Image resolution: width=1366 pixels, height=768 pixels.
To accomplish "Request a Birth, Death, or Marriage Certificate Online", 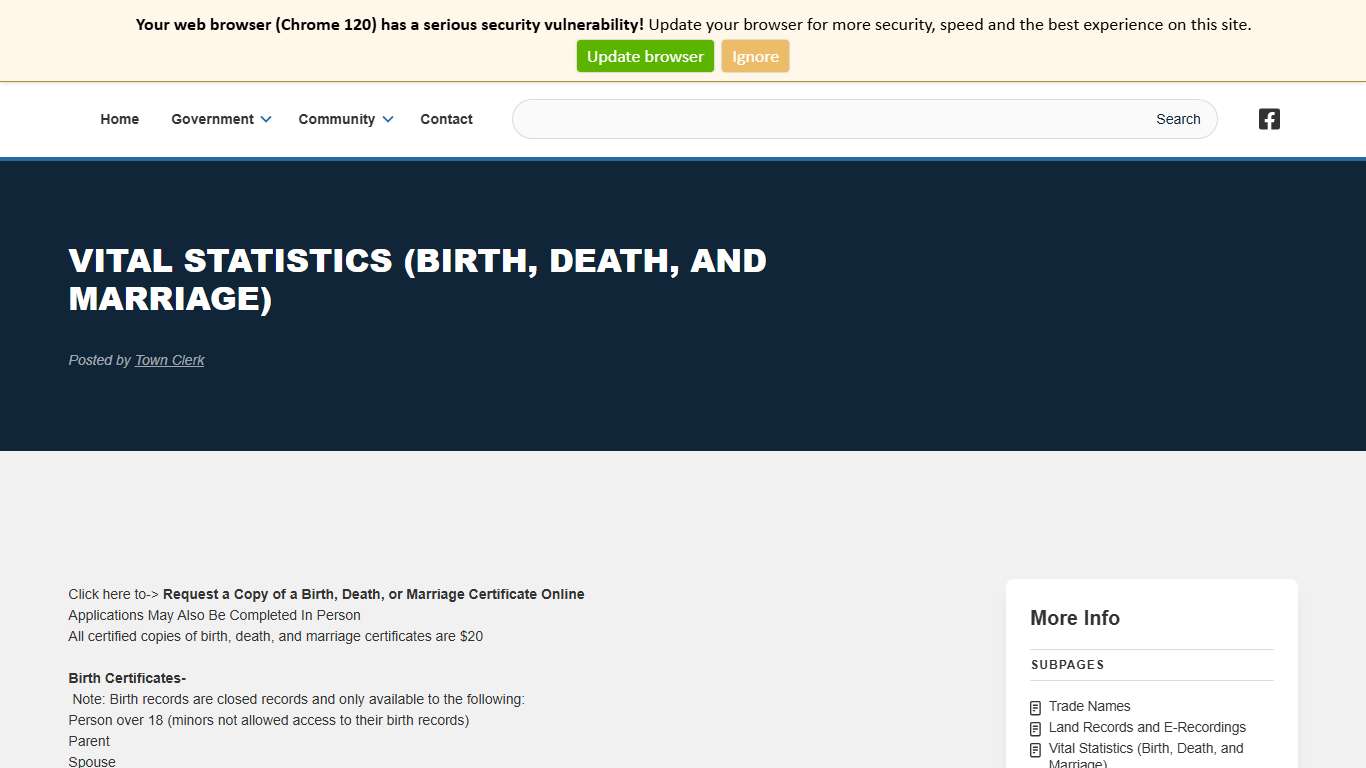I will (x=374, y=593).
